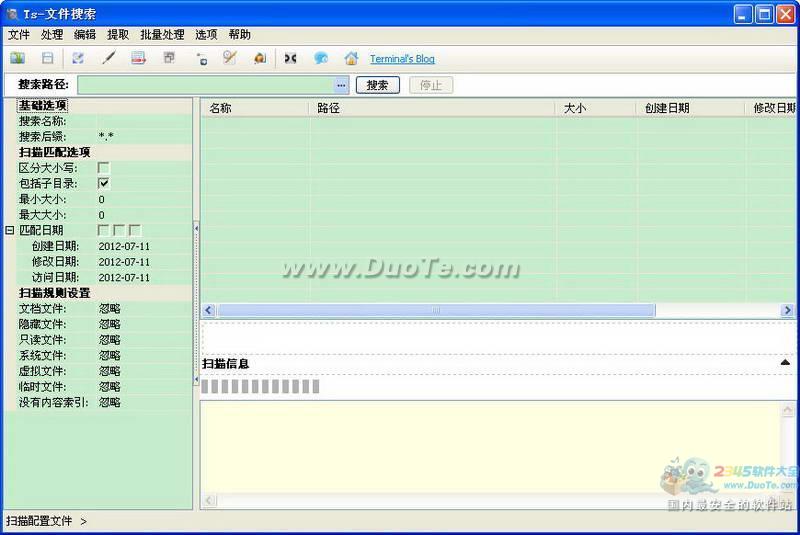Click the results horizontal scrollbar thumb
The height and width of the screenshot is (535, 800).
point(436,310)
